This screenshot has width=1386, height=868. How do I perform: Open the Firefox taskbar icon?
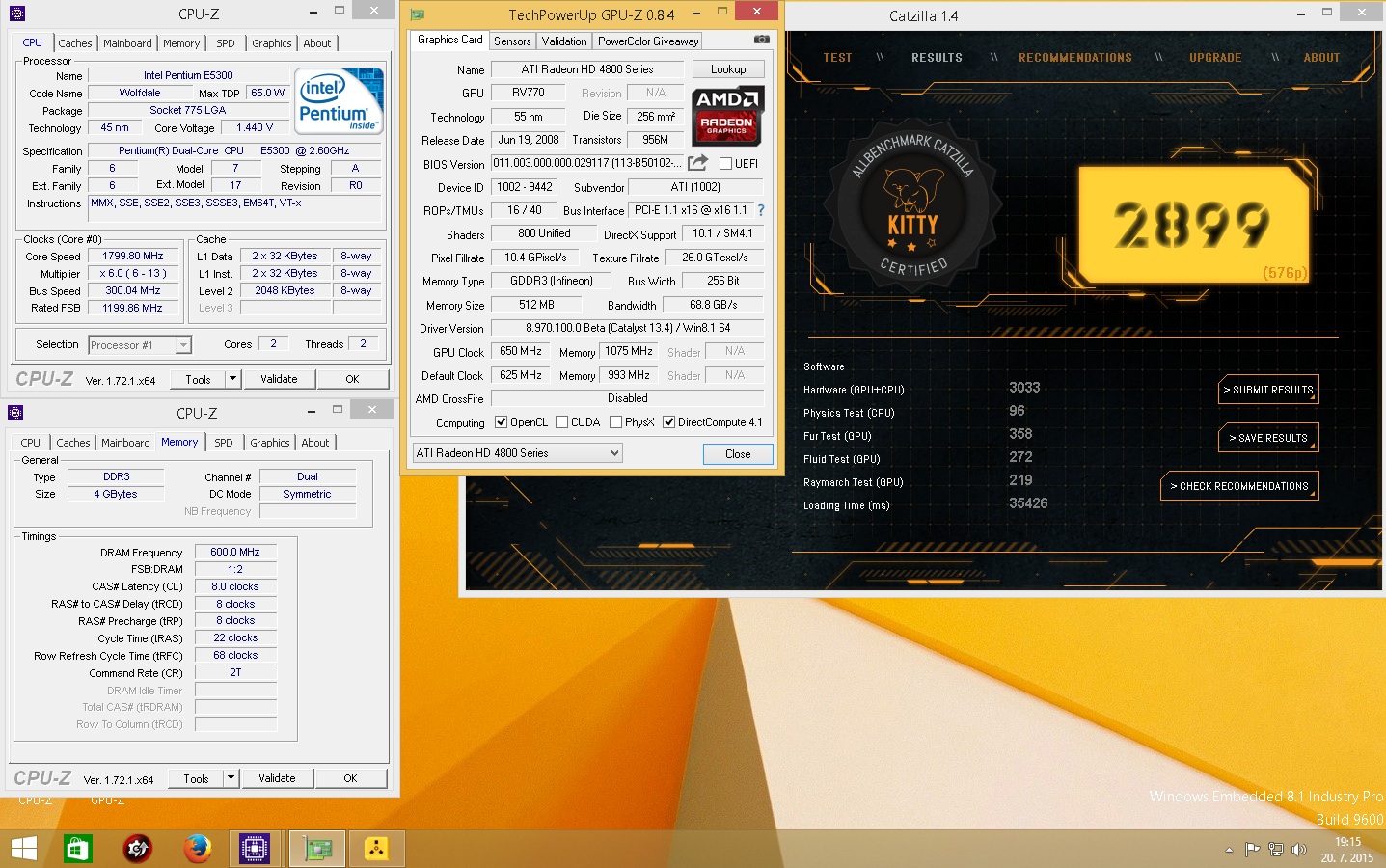198,849
